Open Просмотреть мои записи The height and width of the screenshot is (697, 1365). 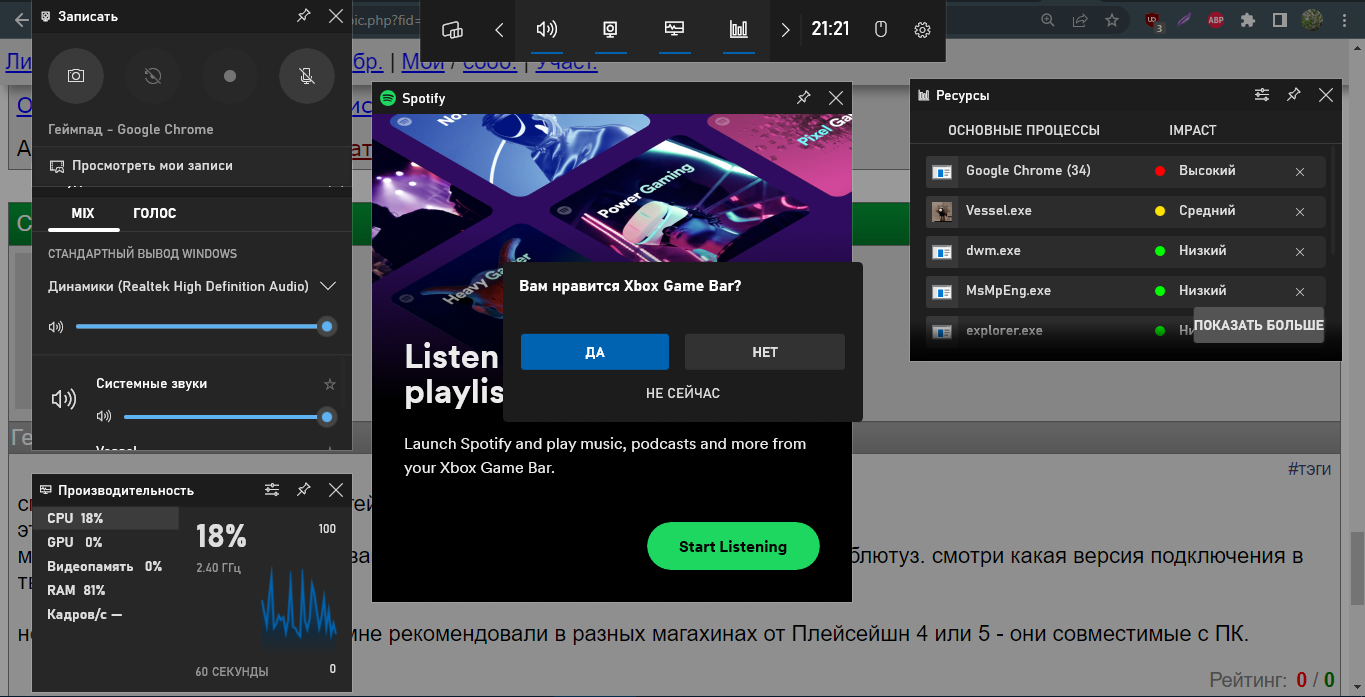click(x=152, y=166)
